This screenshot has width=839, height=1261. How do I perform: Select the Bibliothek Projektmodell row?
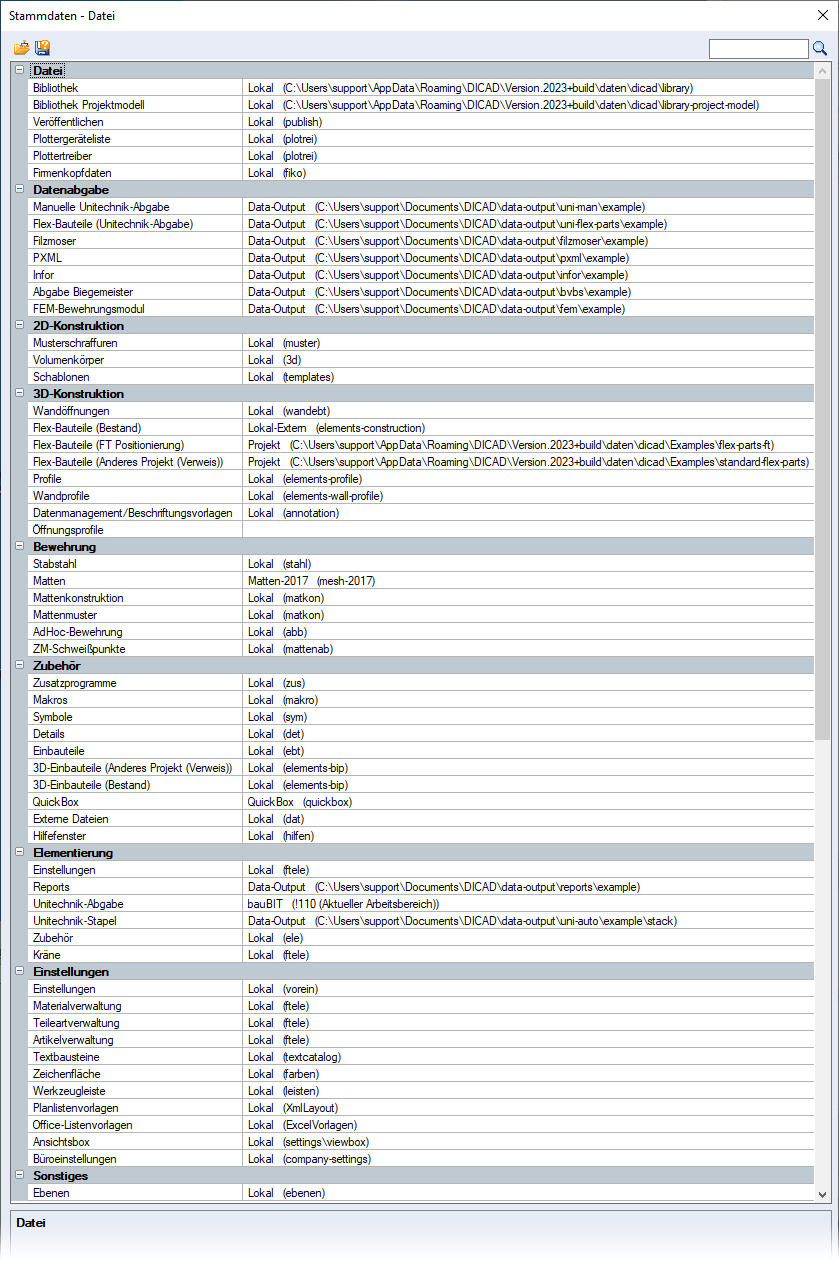click(421, 105)
